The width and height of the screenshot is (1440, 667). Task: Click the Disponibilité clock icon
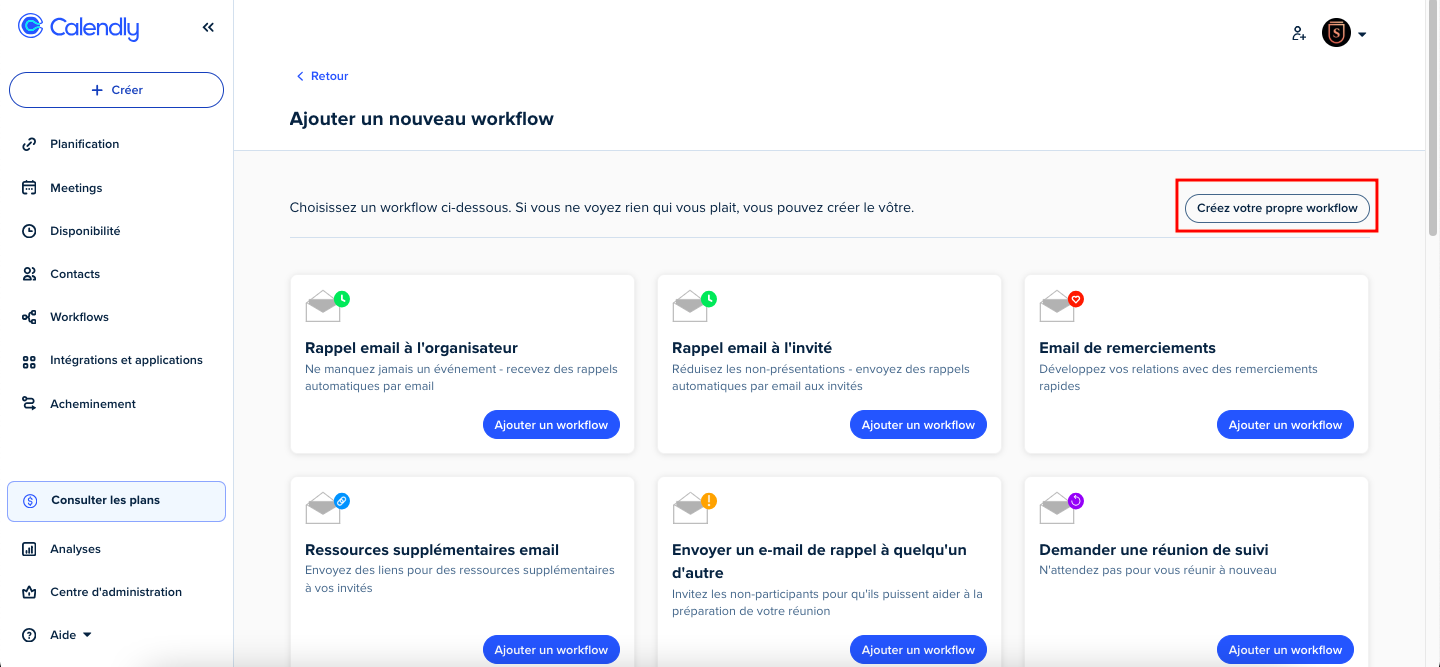30,231
